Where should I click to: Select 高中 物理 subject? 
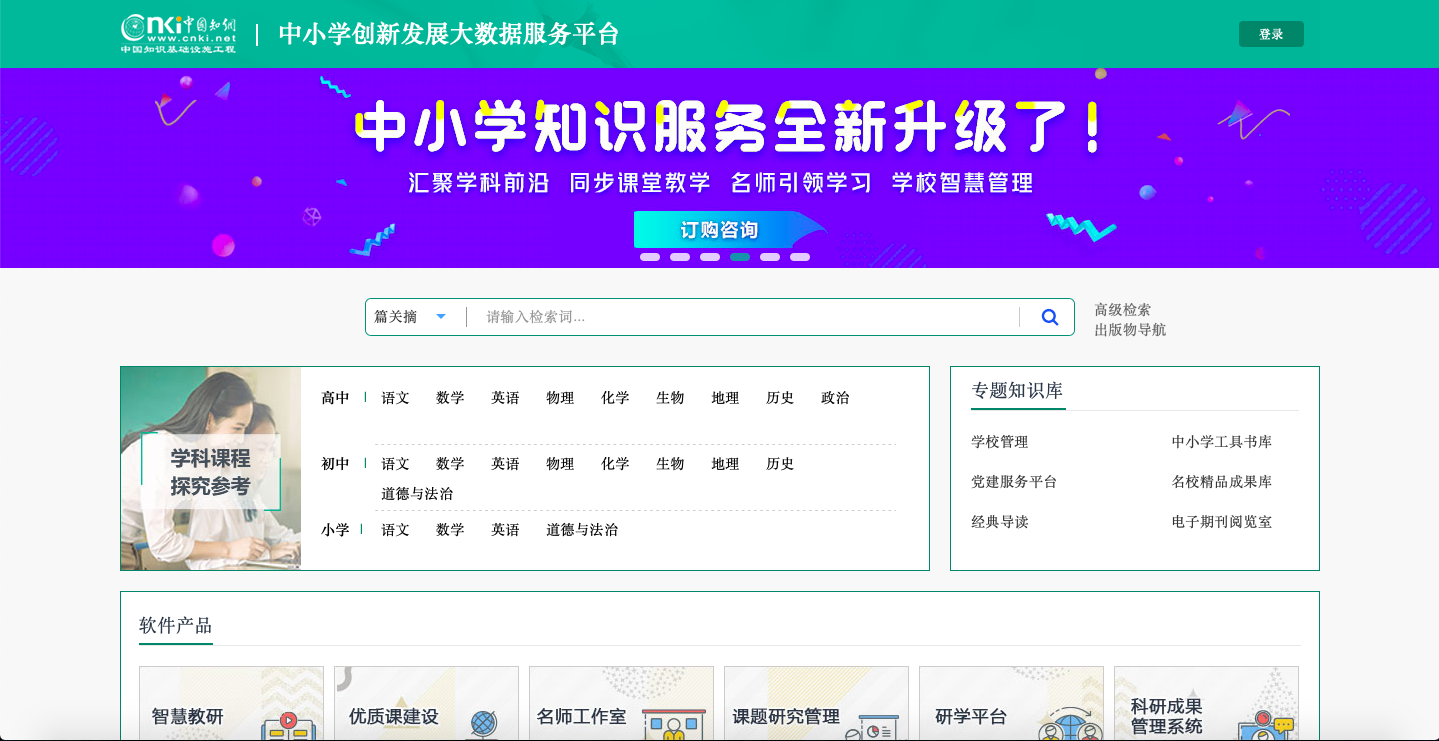coord(560,398)
